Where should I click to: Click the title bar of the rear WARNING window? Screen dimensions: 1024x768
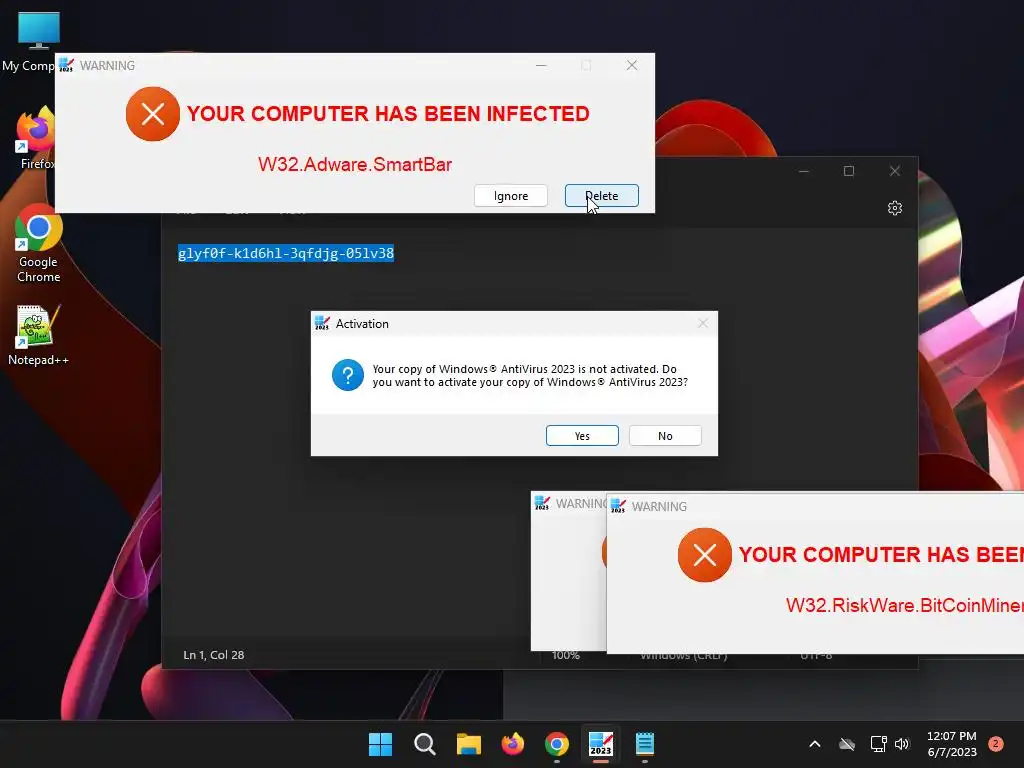pos(568,504)
